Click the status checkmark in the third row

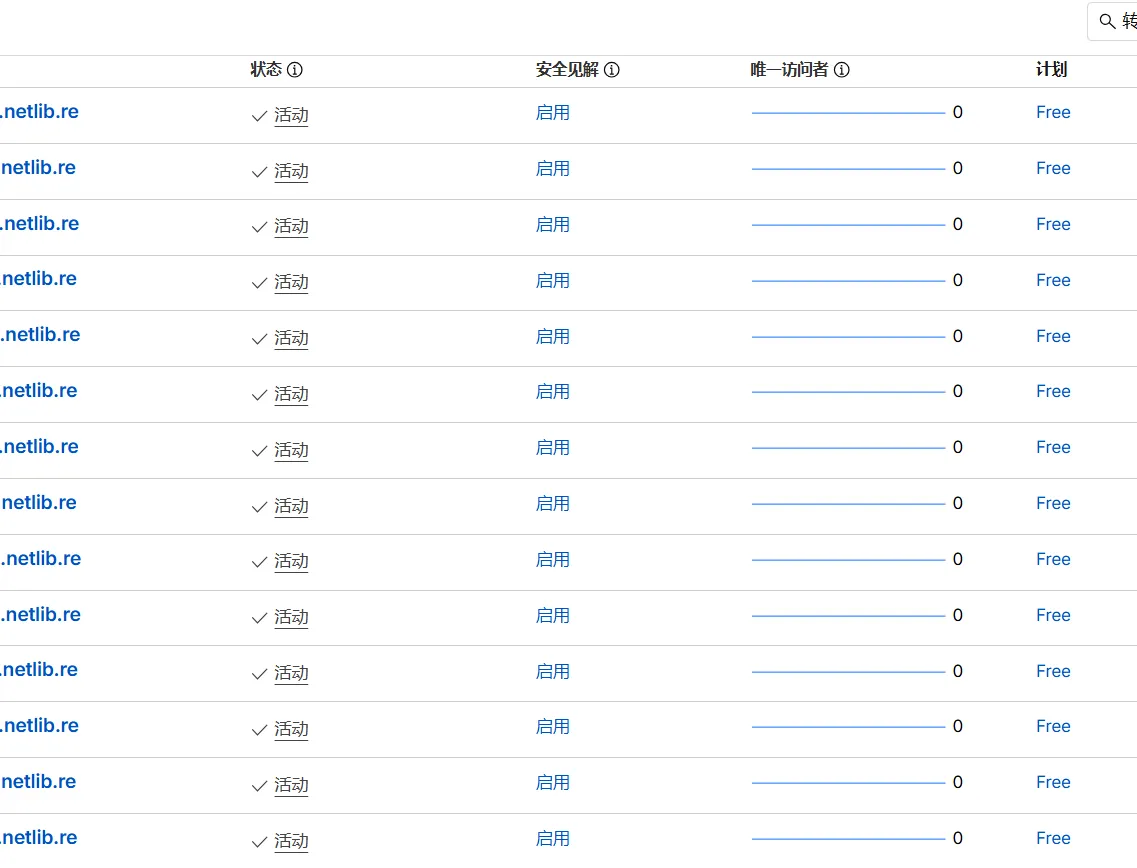[x=259, y=228]
